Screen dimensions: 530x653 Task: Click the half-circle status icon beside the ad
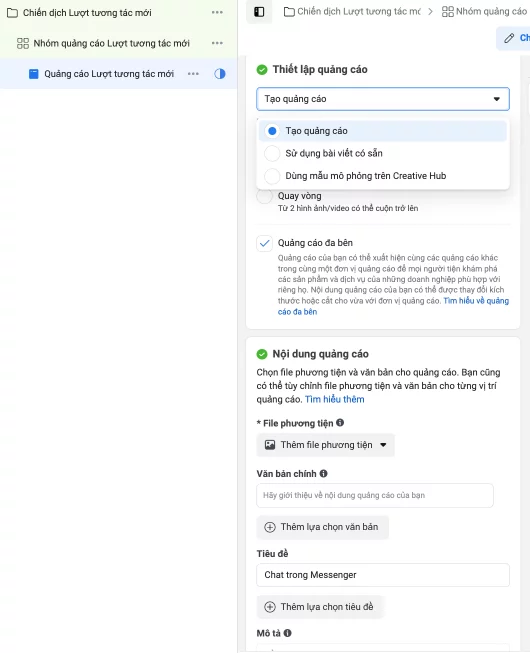pyautogui.click(x=220, y=74)
